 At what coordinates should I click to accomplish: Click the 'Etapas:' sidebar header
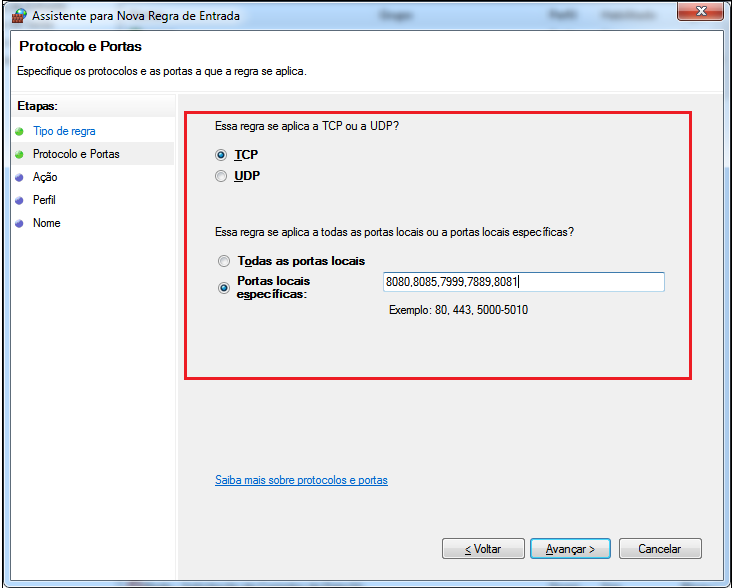(x=37, y=106)
